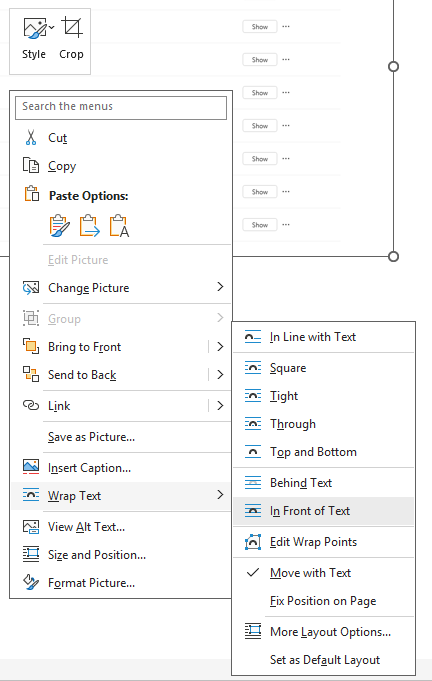
Task: Select Insert Caption menu entry
Action: click(x=89, y=468)
